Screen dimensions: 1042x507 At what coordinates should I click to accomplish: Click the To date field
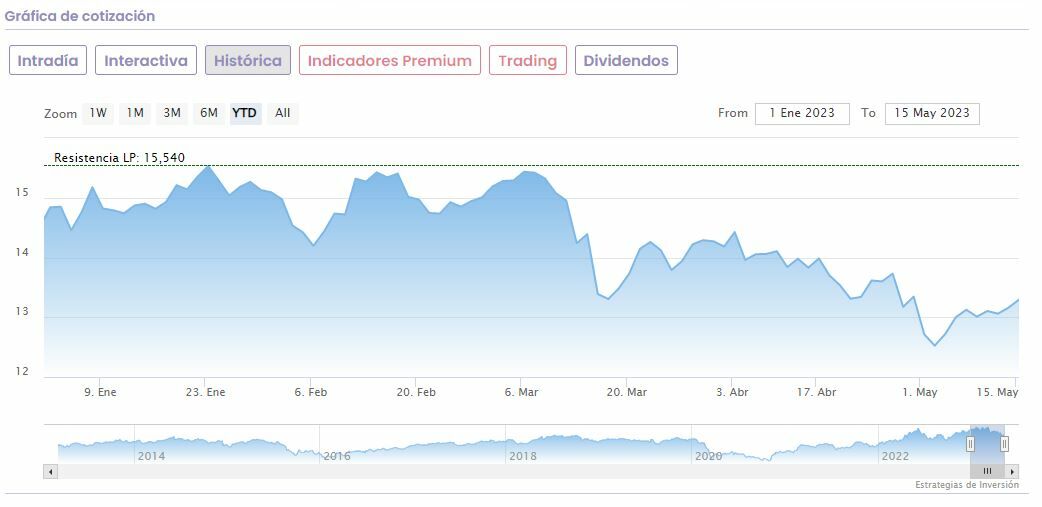[x=932, y=113]
